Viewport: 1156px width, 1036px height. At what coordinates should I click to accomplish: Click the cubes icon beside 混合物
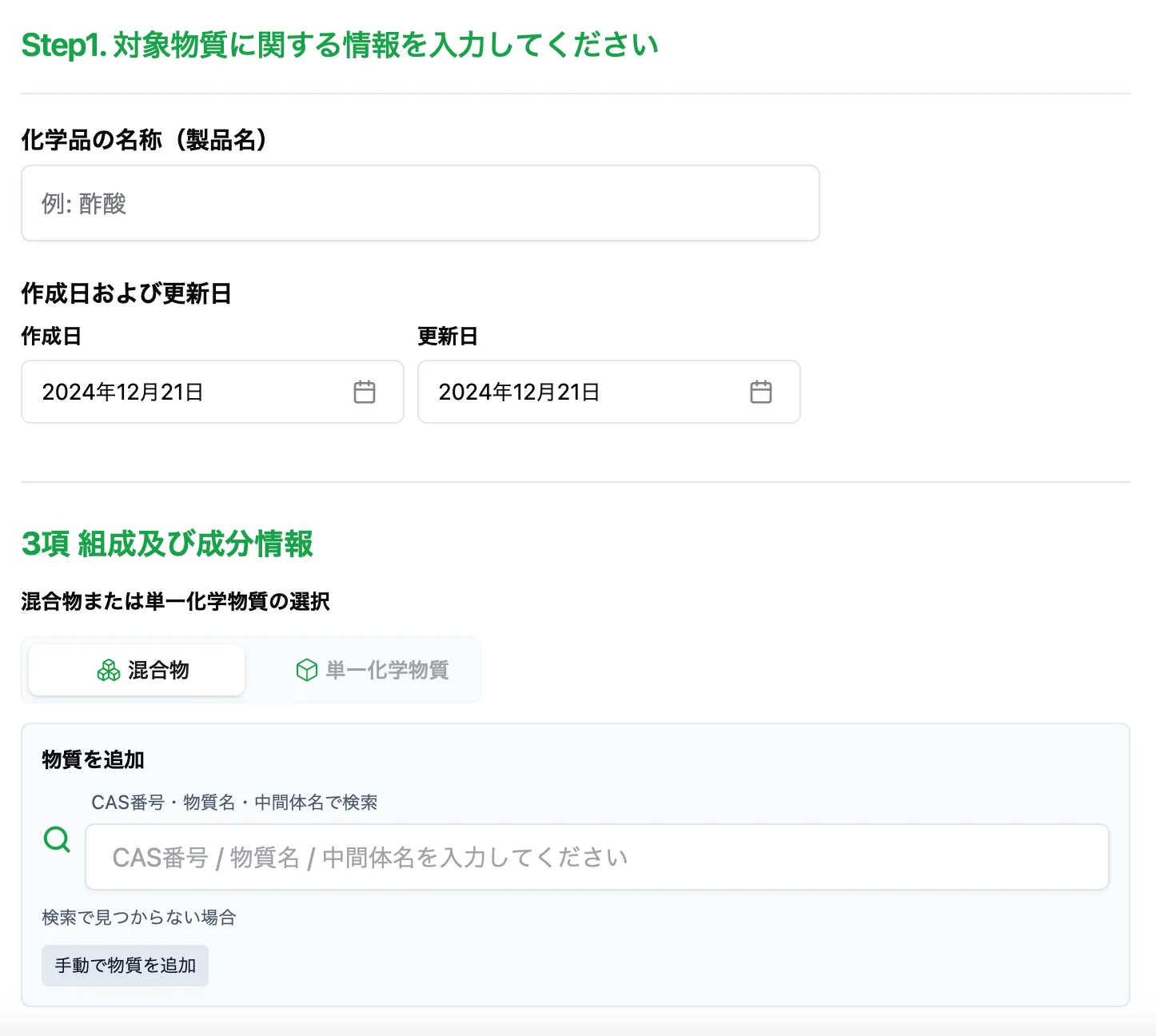click(109, 670)
